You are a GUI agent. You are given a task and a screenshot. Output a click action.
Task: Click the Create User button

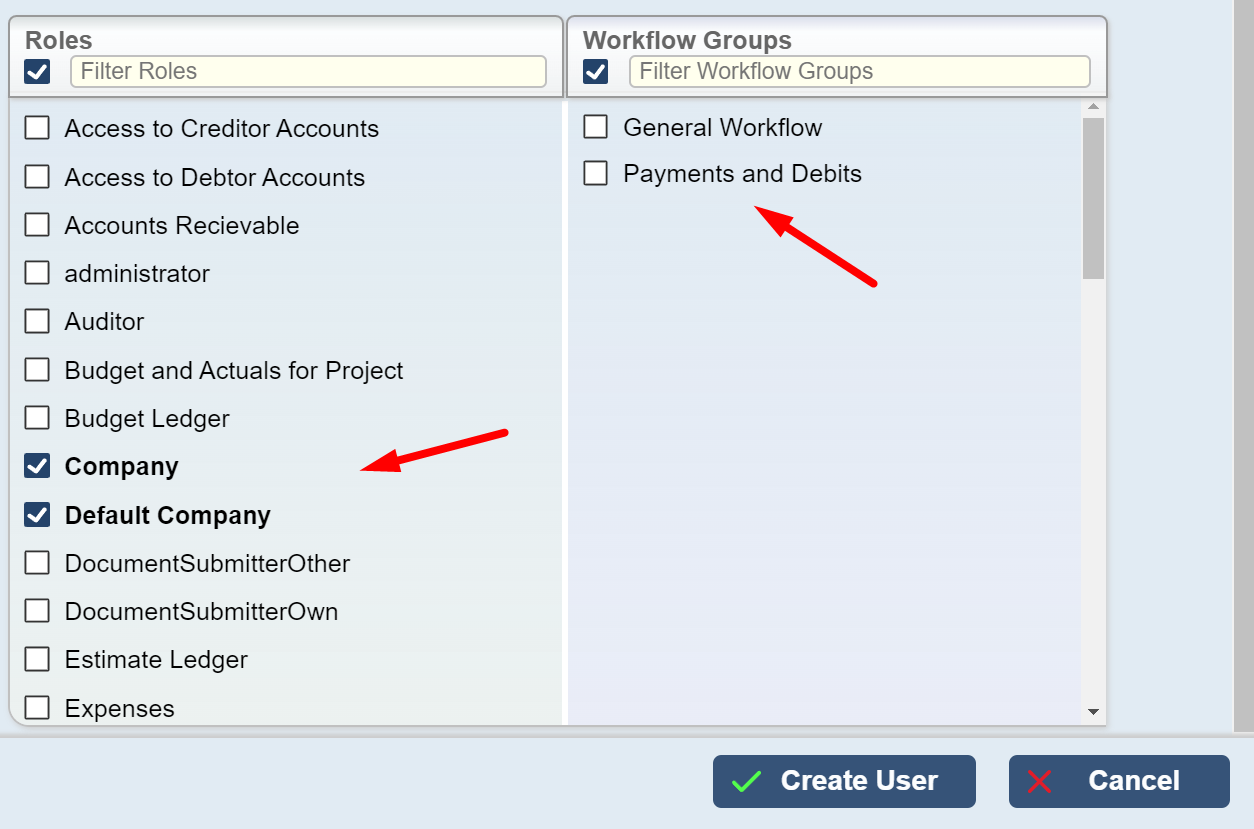843,781
